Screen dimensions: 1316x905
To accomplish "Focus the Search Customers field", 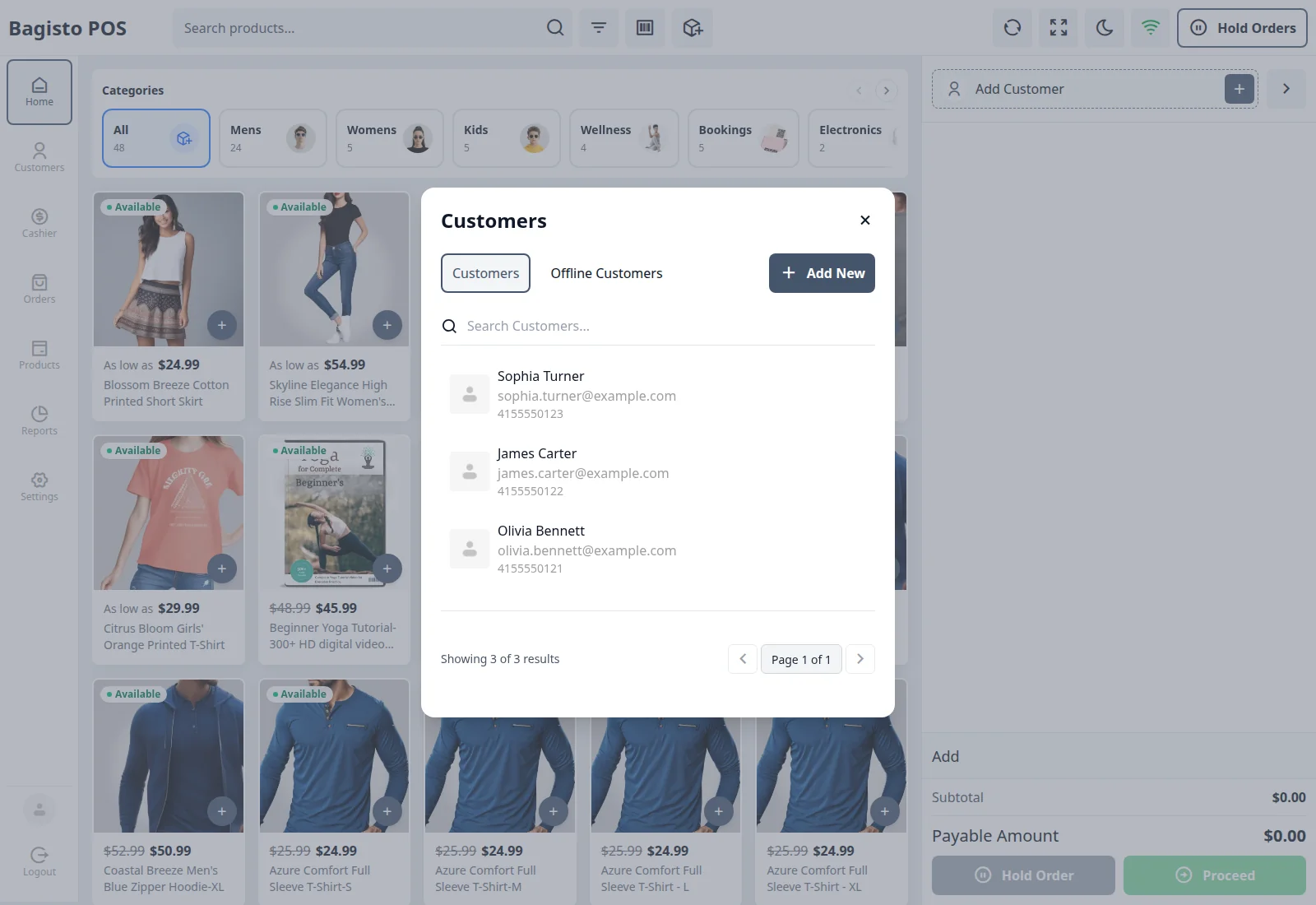I will pyautogui.click(x=658, y=326).
